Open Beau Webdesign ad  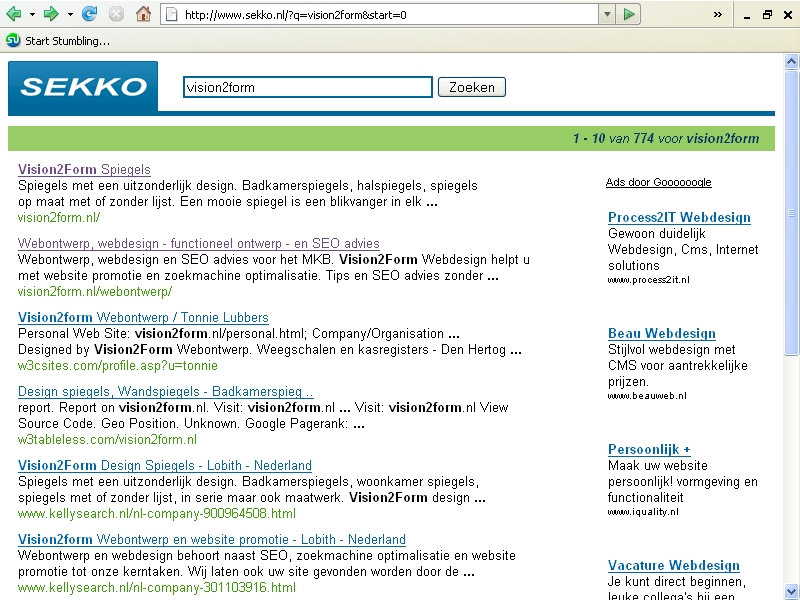(662, 334)
